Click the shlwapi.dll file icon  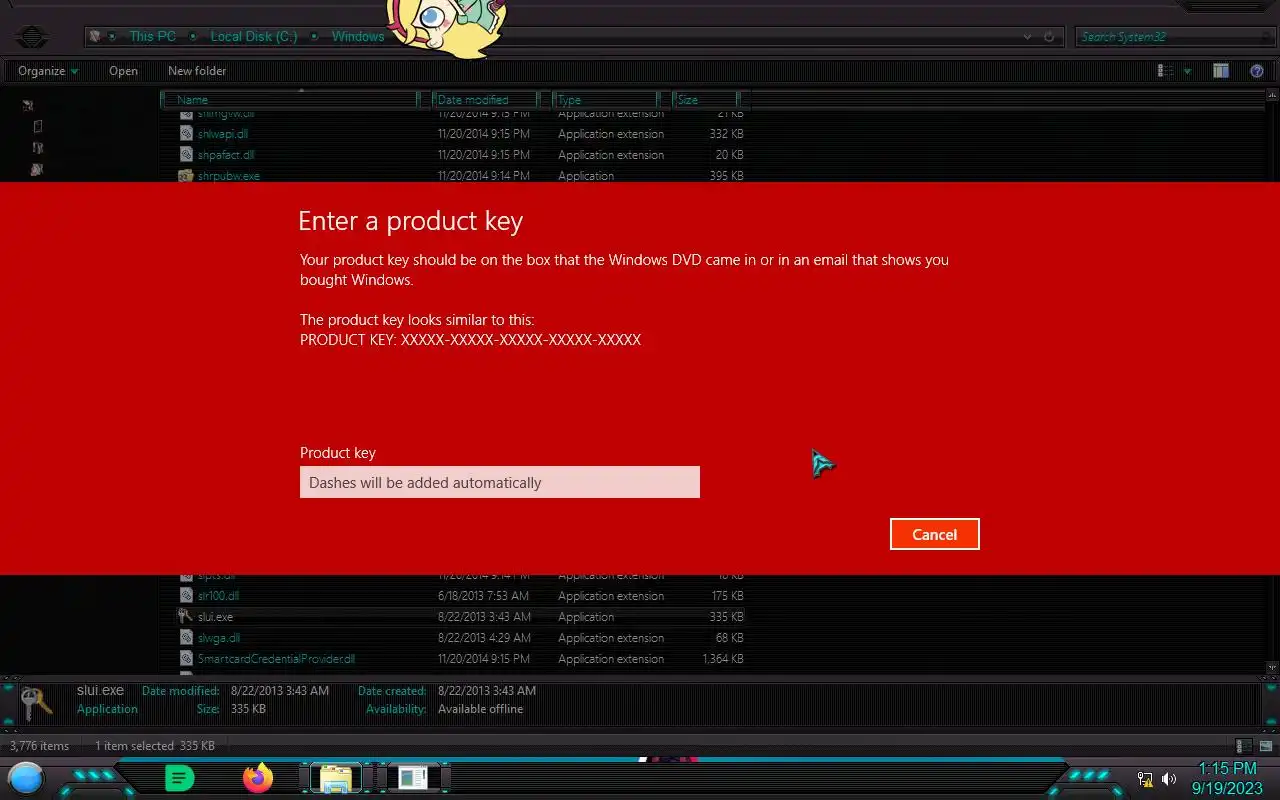186,134
